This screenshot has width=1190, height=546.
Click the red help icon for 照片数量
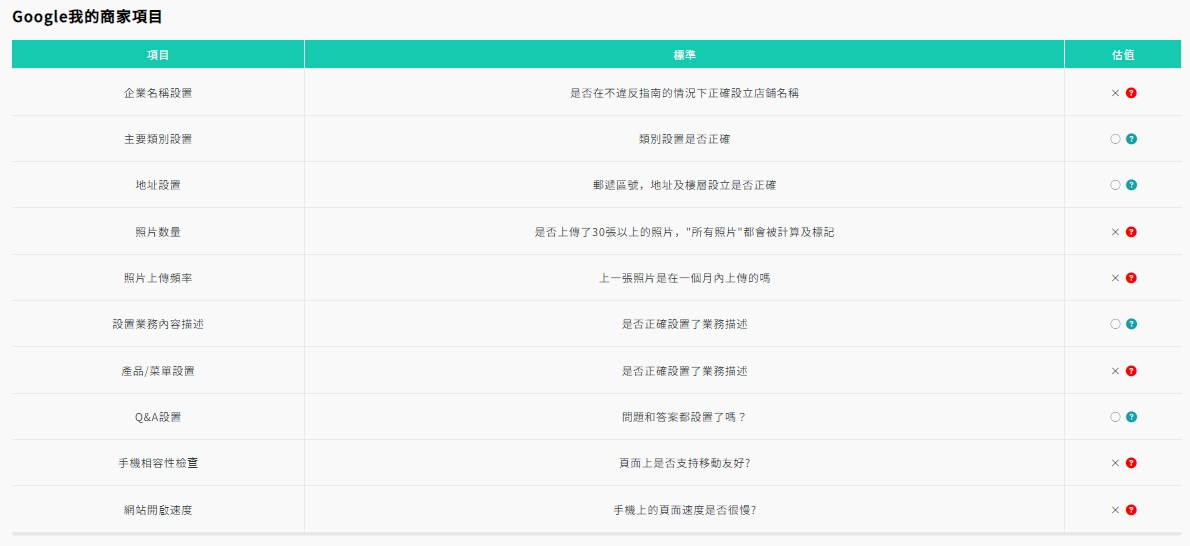(x=1131, y=232)
